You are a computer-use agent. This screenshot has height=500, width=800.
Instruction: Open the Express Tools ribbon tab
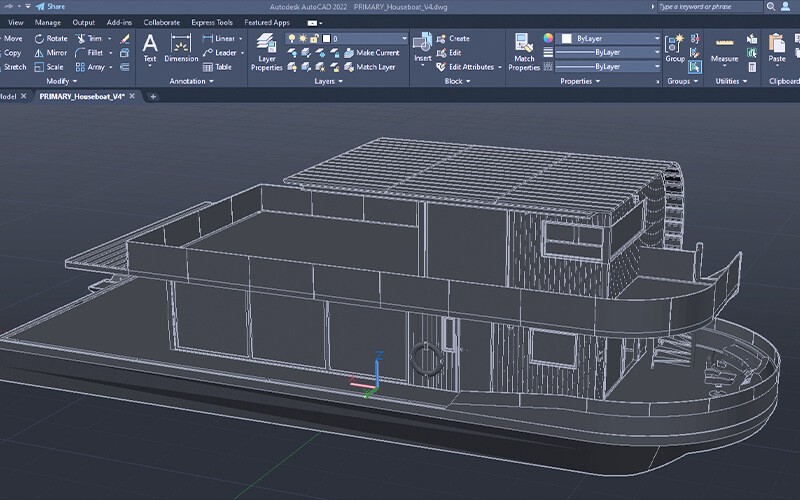point(210,22)
